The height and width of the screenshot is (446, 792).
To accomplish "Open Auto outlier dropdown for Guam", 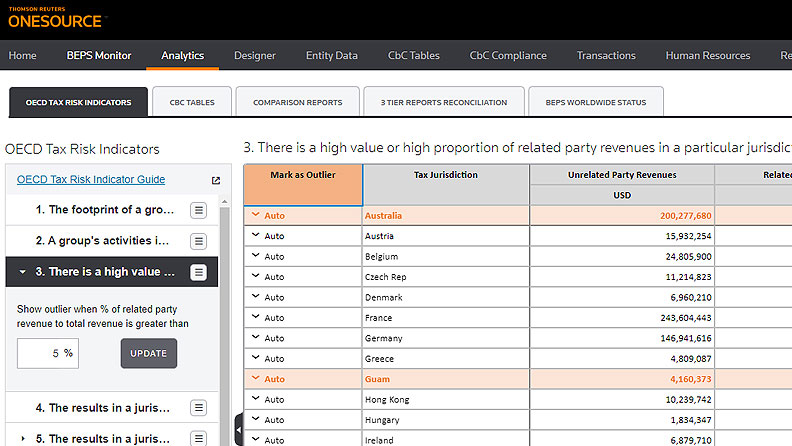I will click(x=256, y=379).
